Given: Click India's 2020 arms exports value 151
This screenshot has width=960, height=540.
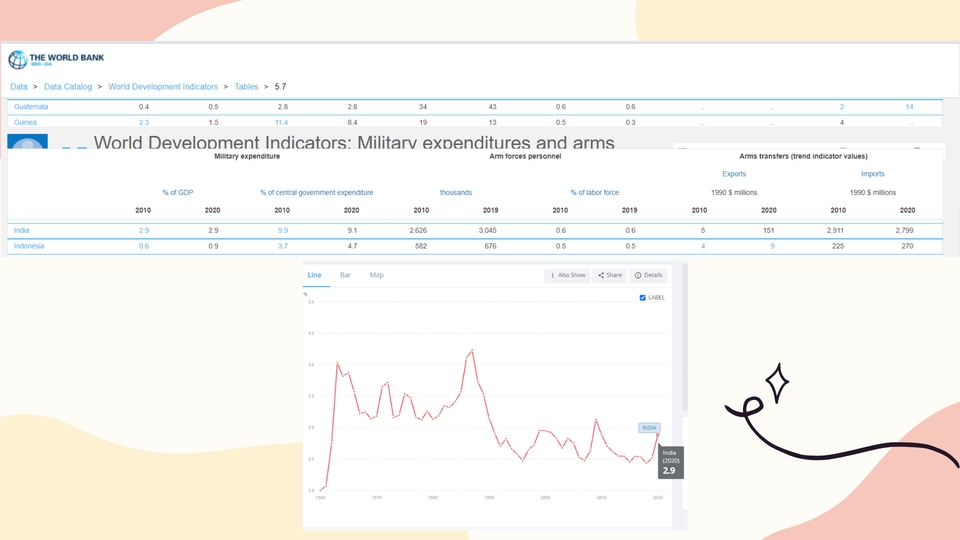Looking at the screenshot, I should pyautogui.click(x=768, y=231).
